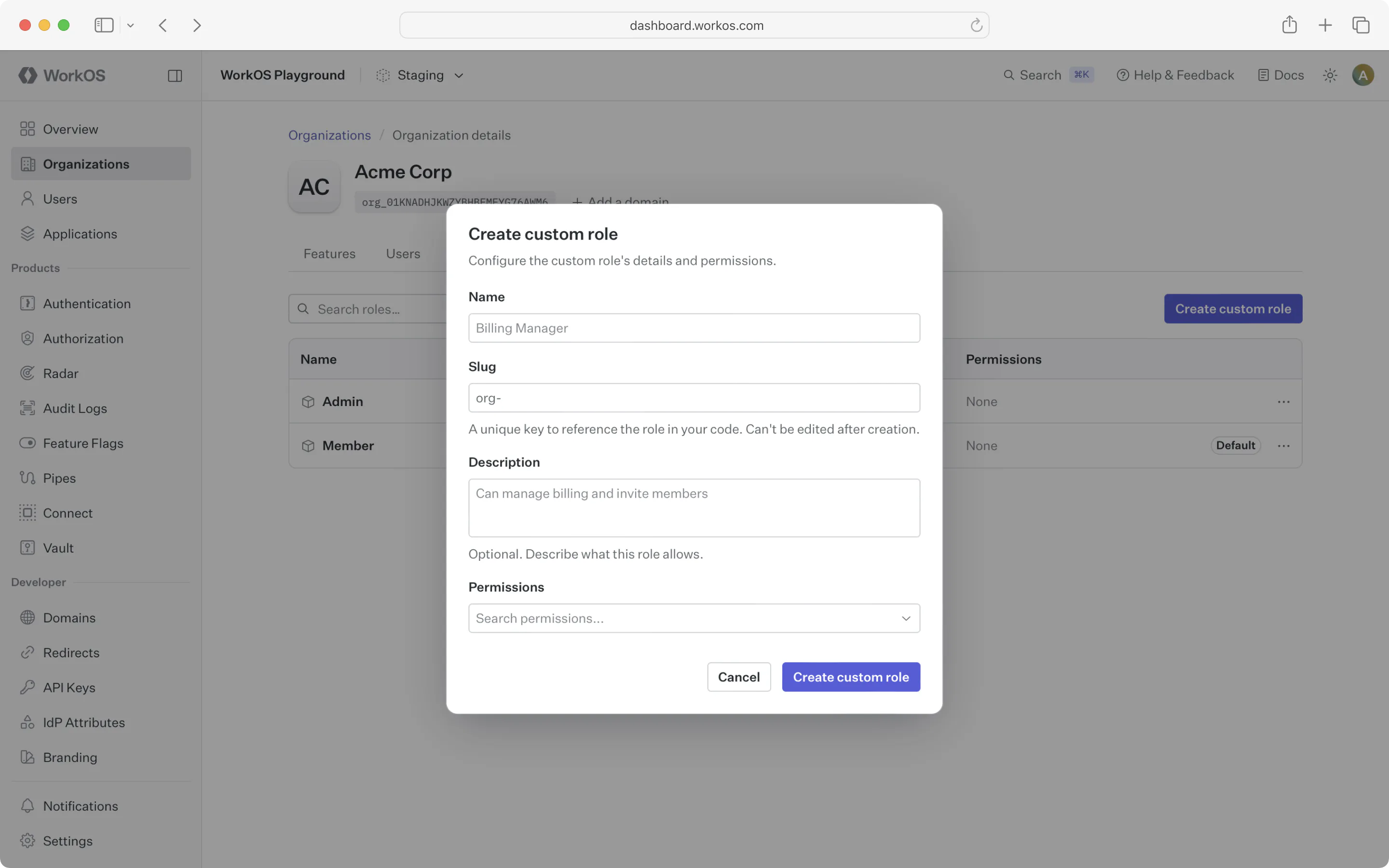The image size is (1389, 868).
Task: Switch to the Users tab
Action: pos(402,253)
